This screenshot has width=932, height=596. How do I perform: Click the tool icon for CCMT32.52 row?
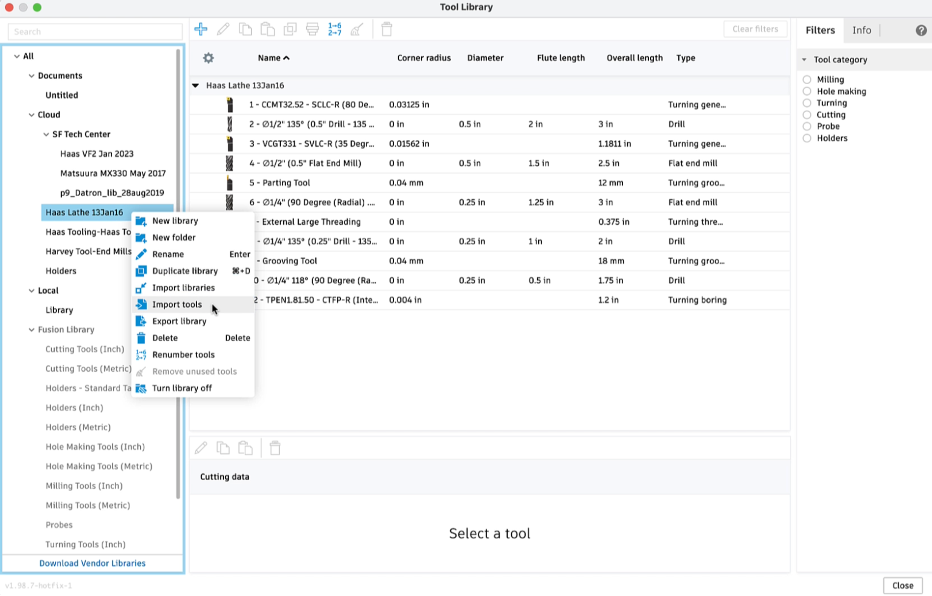pyautogui.click(x=229, y=105)
